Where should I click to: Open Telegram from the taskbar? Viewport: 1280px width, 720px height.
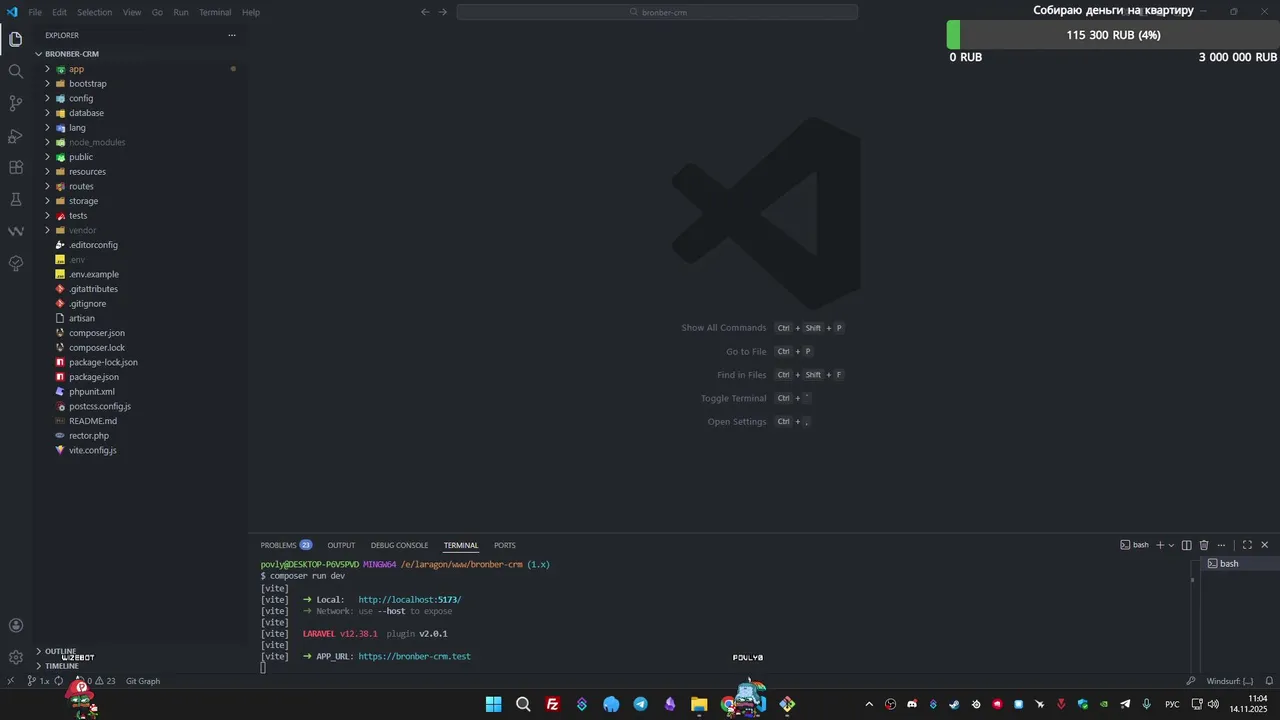640,704
